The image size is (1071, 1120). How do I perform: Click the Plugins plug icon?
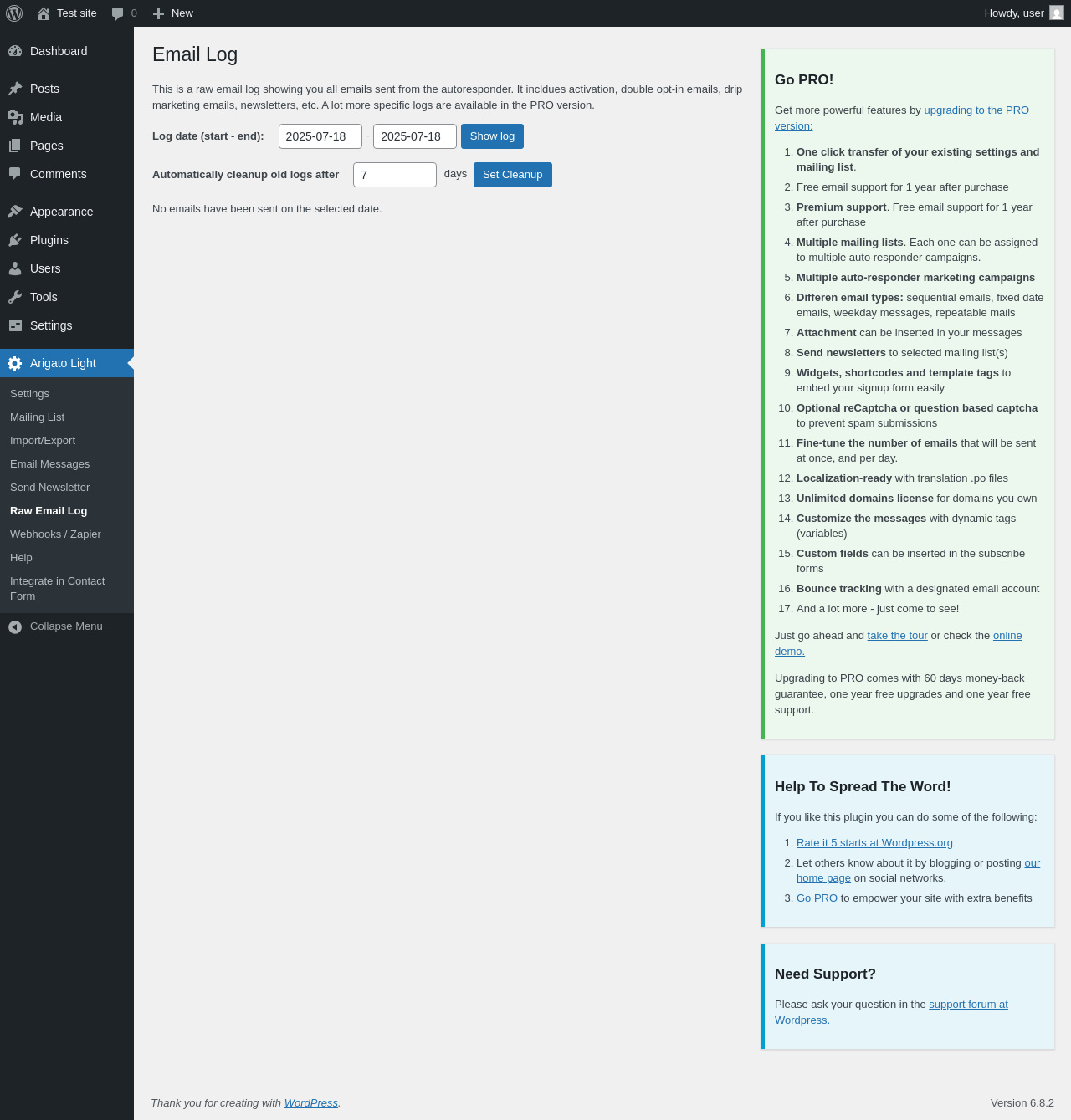coord(15,240)
